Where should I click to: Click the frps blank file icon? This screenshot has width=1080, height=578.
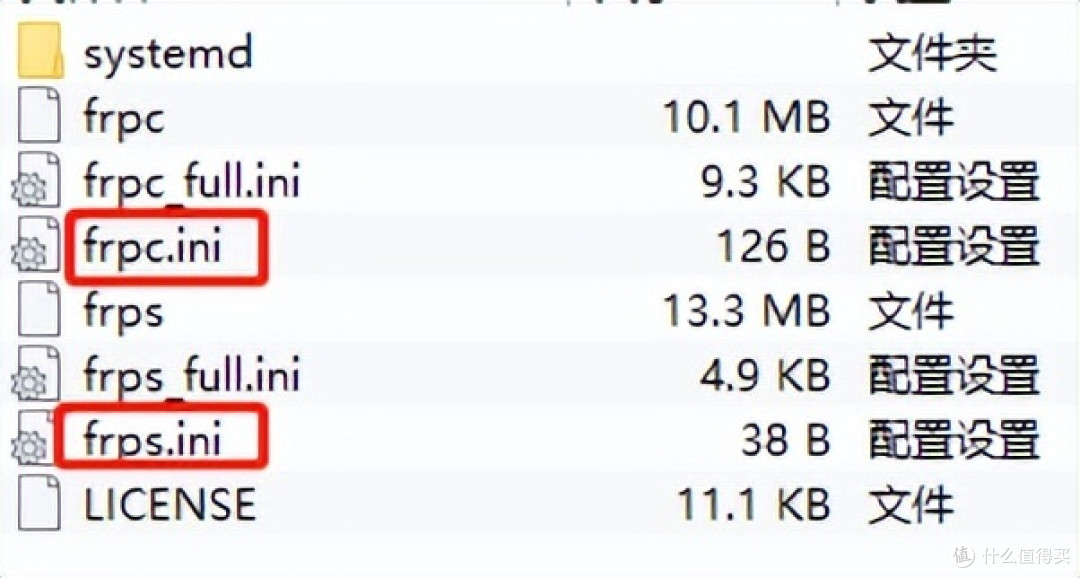pyautogui.click(x=39, y=309)
